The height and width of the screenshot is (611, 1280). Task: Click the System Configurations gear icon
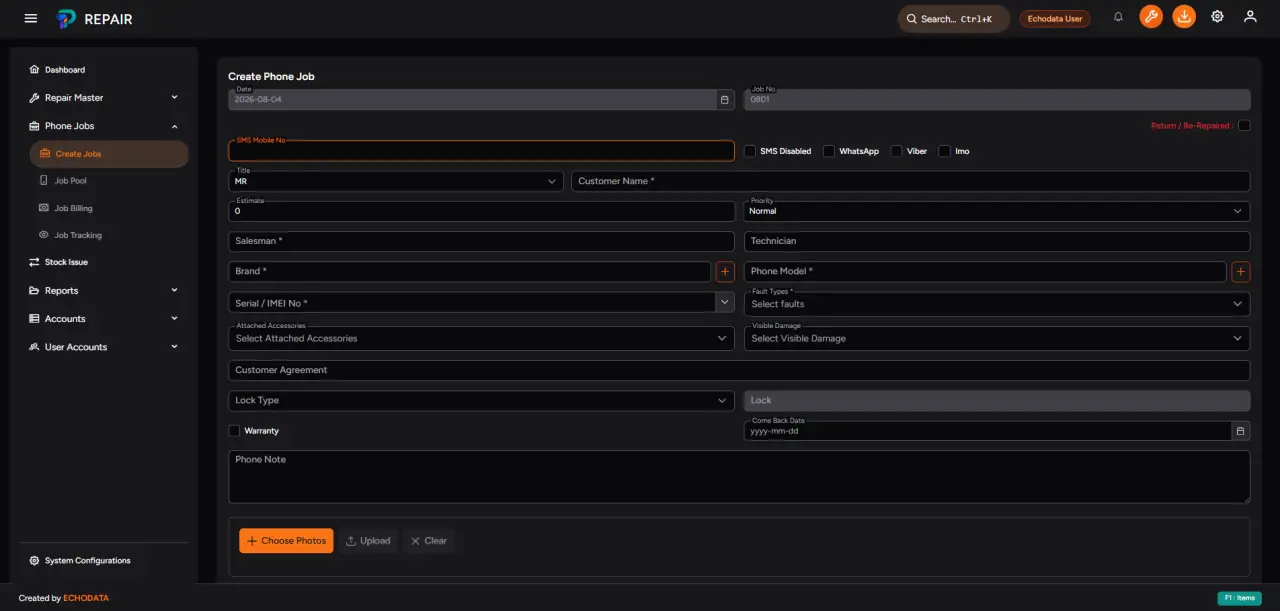pos(35,561)
